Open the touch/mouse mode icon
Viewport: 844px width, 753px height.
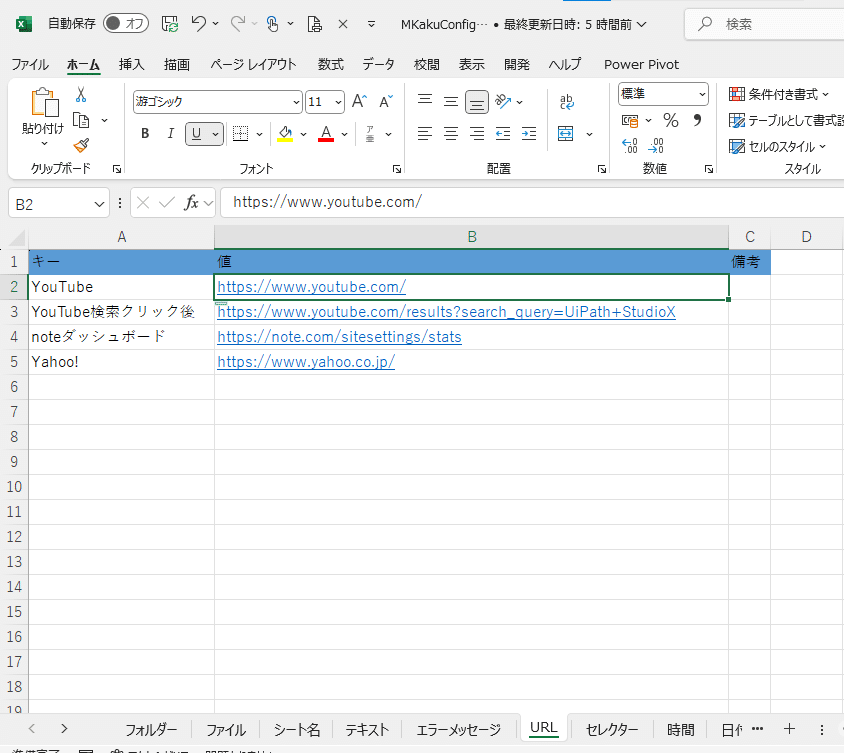click(273, 24)
